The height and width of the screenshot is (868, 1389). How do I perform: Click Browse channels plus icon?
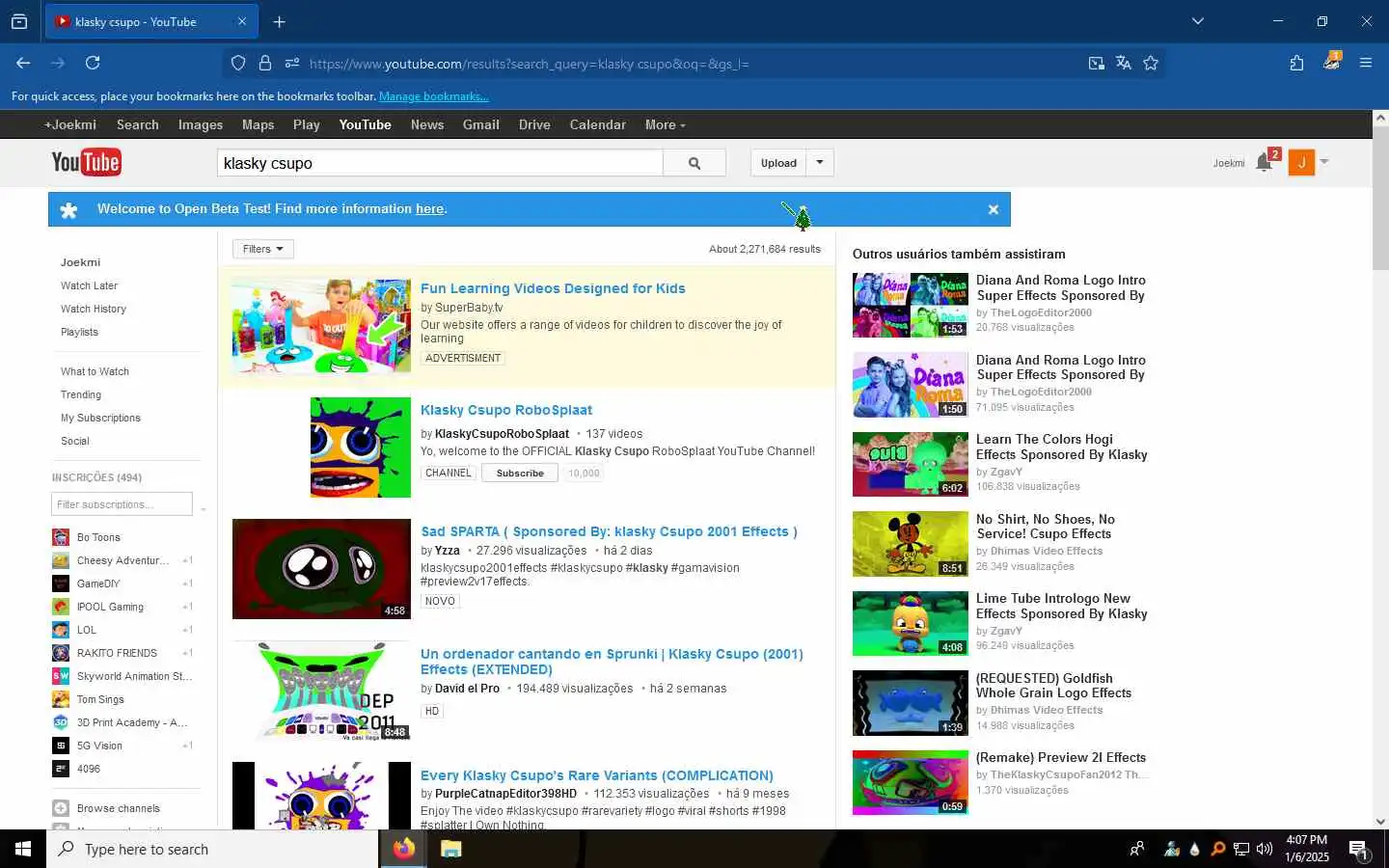pyautogui.click(x=61, y=808)
